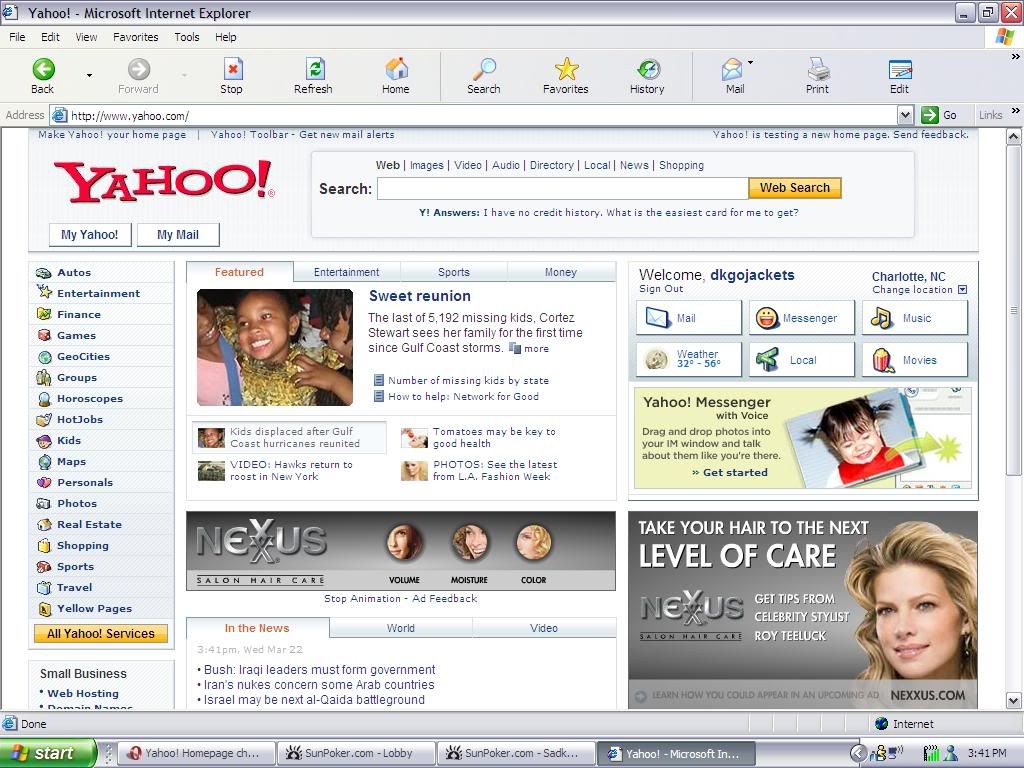Open the Sweet reunion headline
The image size is (1024, 768).
click(420, 296)
